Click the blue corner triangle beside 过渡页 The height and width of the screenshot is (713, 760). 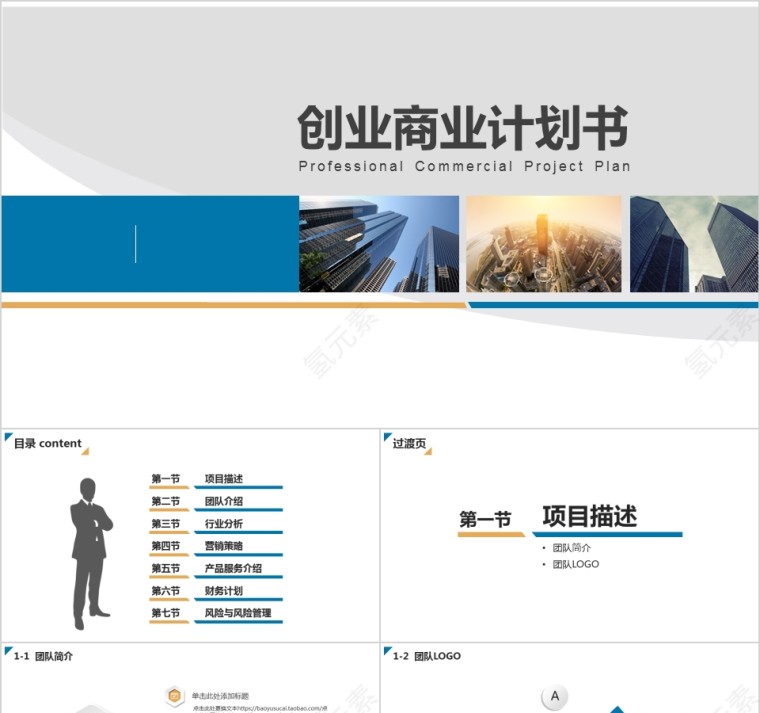click(x=387, y=437)
